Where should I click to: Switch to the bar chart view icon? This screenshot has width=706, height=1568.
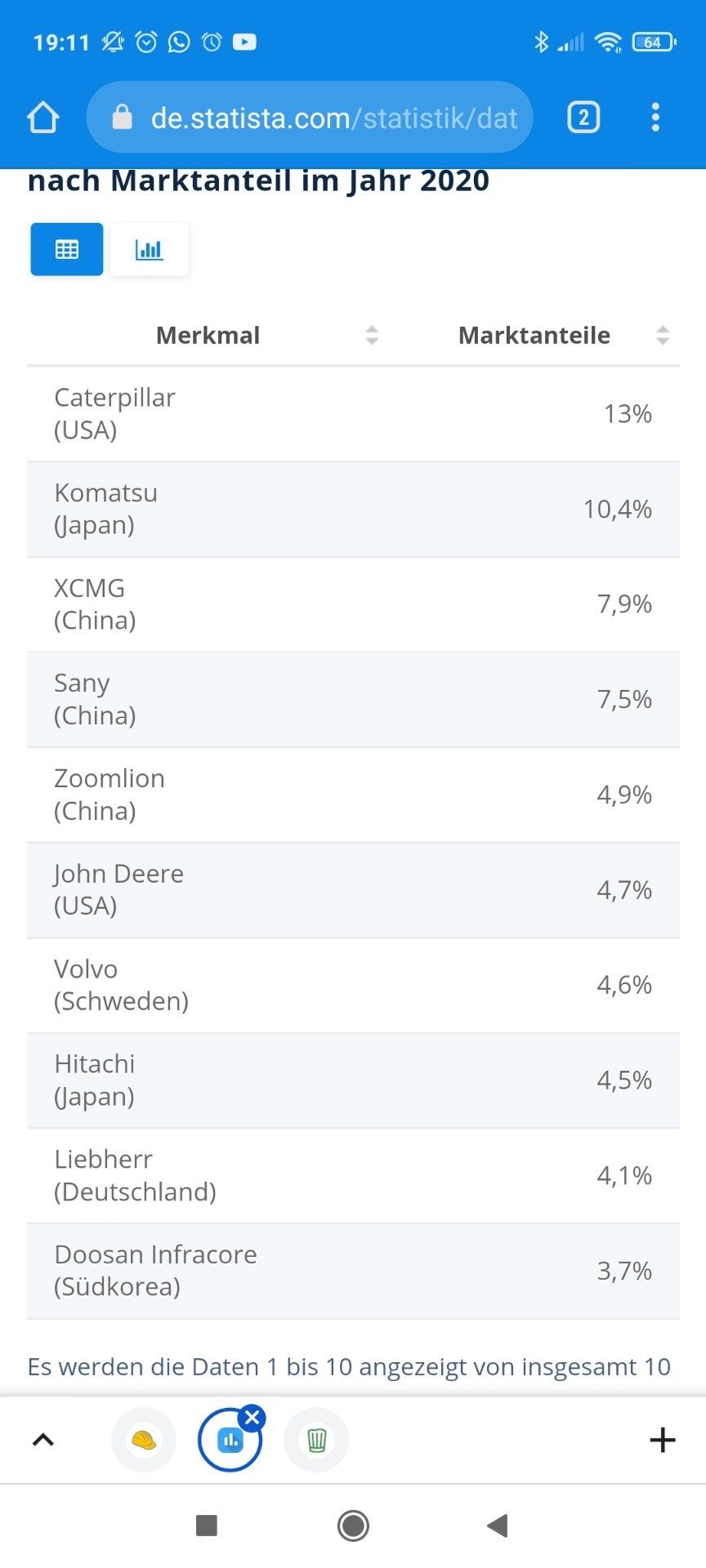pyautogui.click(x=150, y=249)
